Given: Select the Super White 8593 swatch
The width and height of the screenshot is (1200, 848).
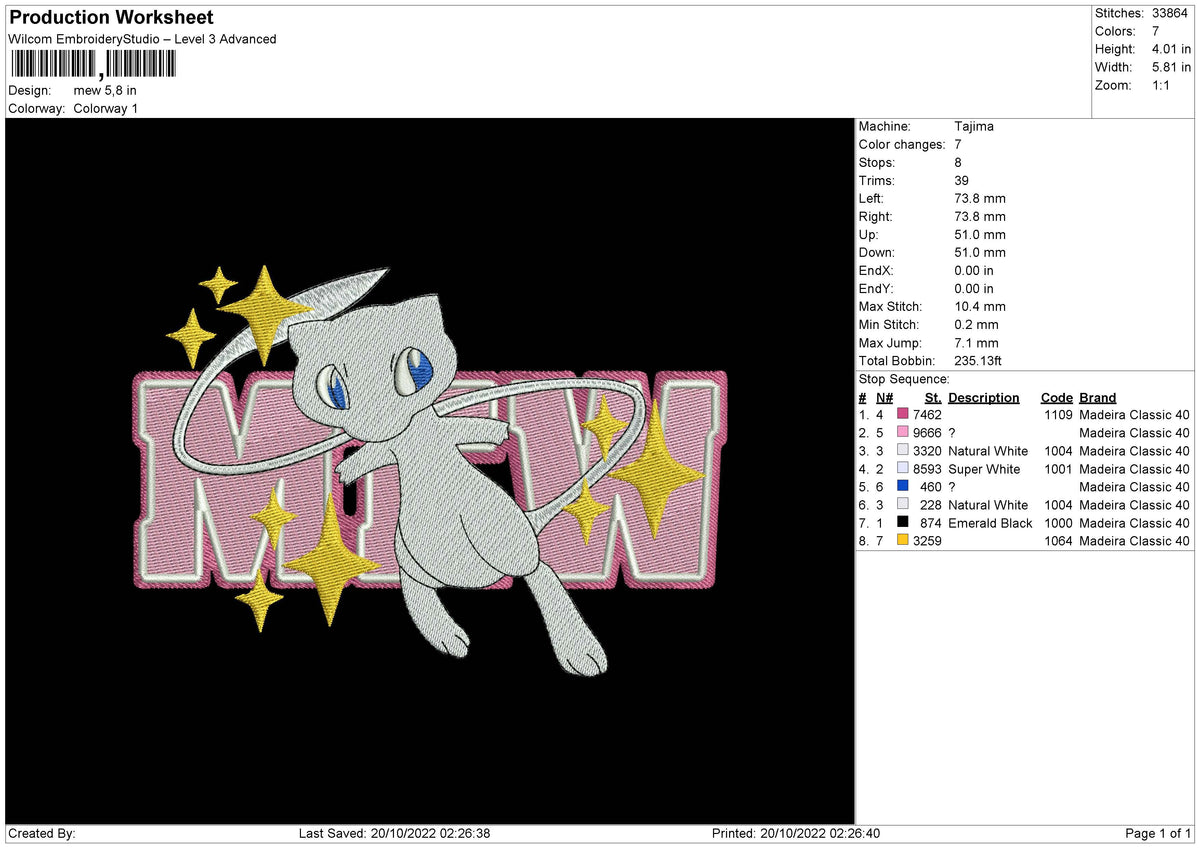Looking at the screenshot, I should point(901,469).
